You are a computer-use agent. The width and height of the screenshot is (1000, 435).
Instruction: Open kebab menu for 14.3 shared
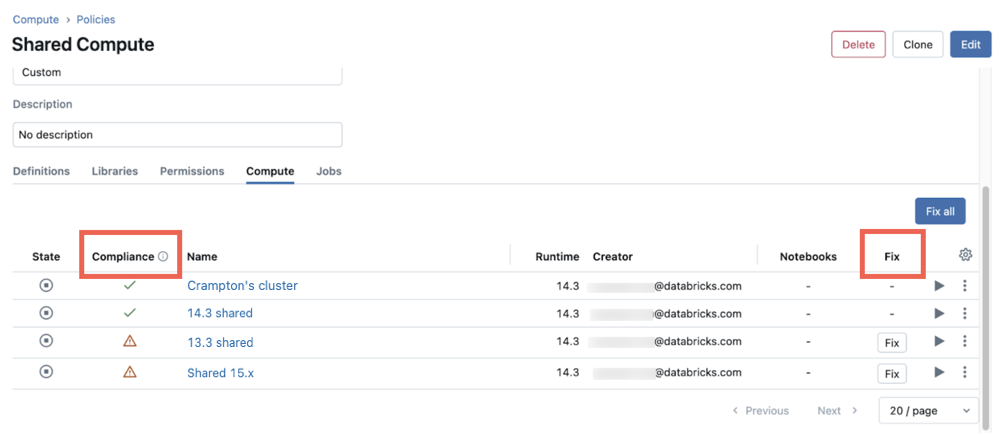[964, 314]
